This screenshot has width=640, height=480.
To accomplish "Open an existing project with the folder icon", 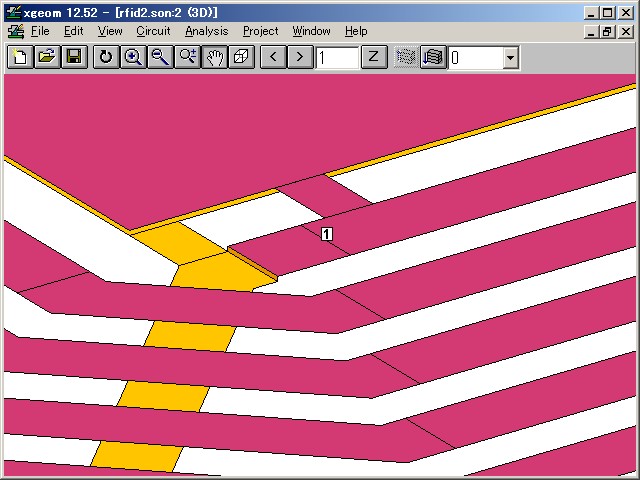I will pyautogui.click(x=47, y=57).
